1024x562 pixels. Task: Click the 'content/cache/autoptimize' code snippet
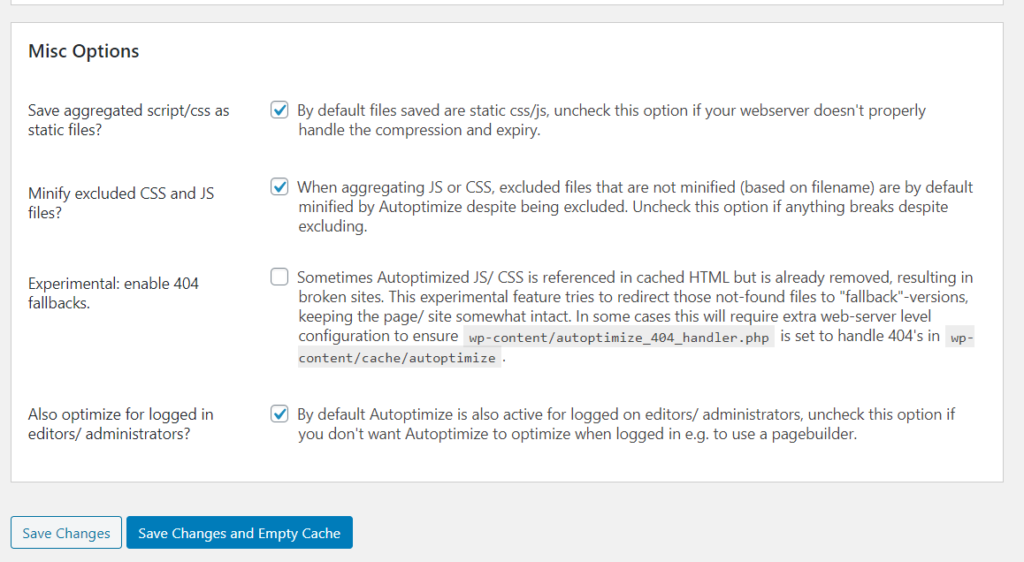[397, 358]
